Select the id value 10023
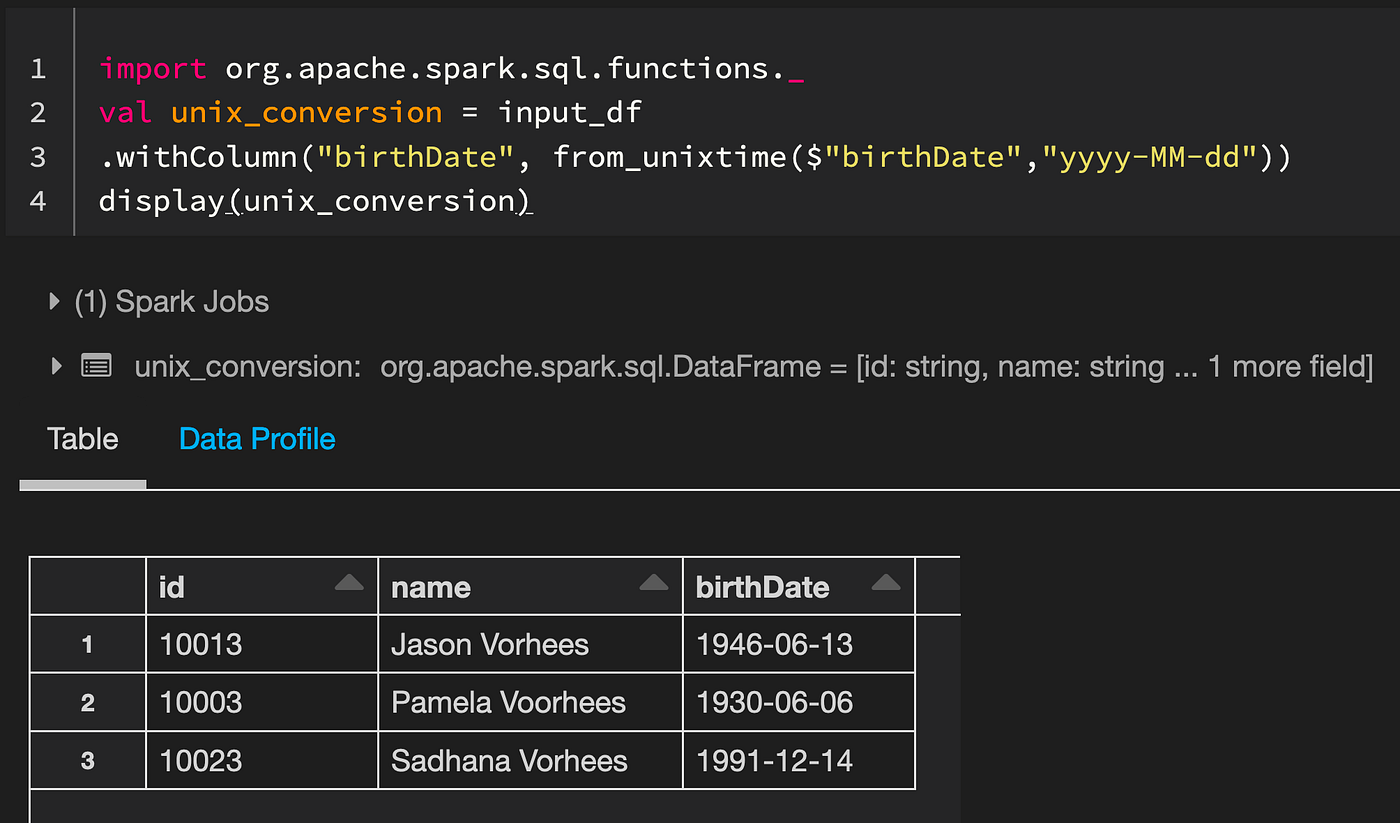Image resolution: width=1400 pixels, height=823 pixels. 201,760
